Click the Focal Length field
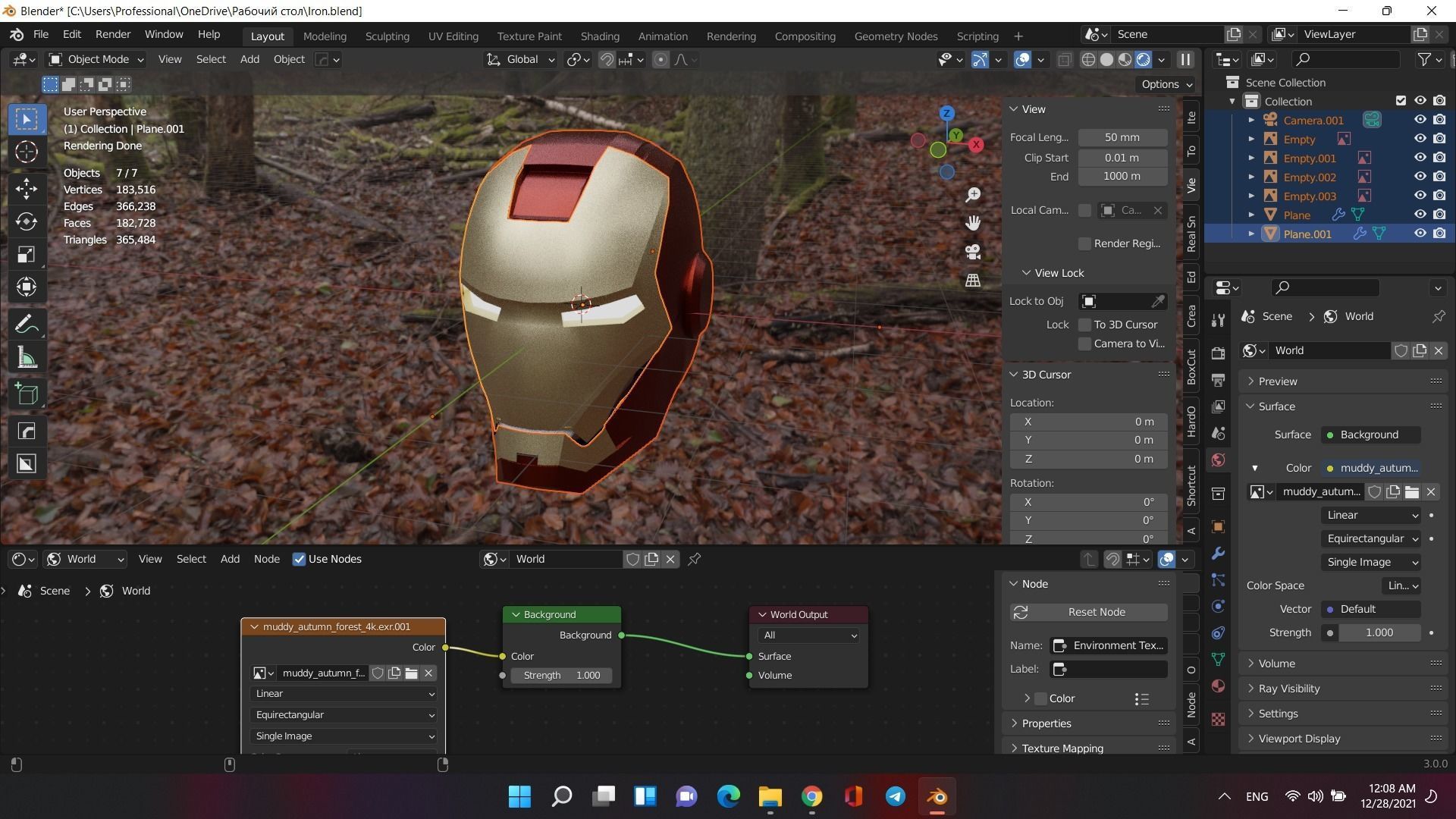 (1122, 138)
